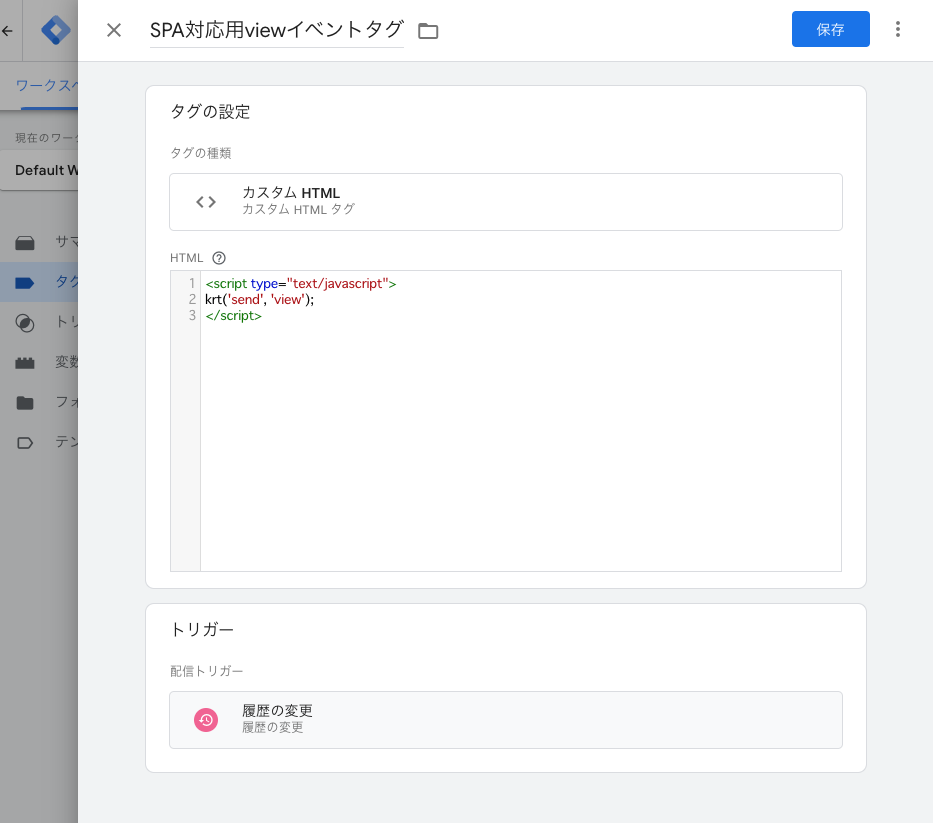
Task: Click the トリガー section heading
Action: click(x=202, y=629)
